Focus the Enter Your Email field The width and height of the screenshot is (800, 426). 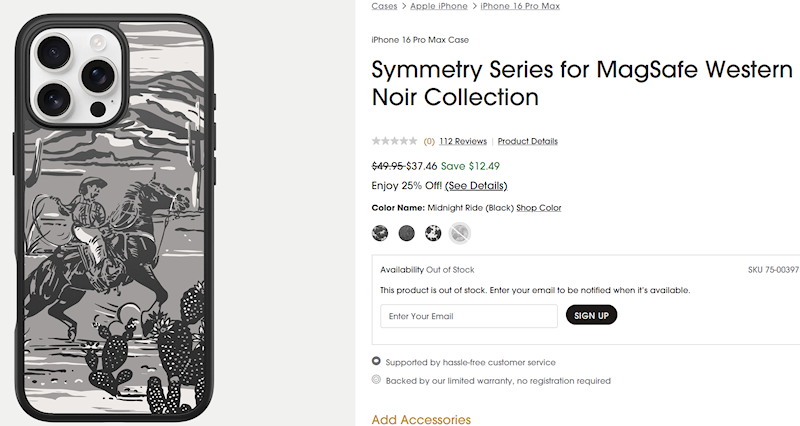pyautogui.click(x=469, y=316)
